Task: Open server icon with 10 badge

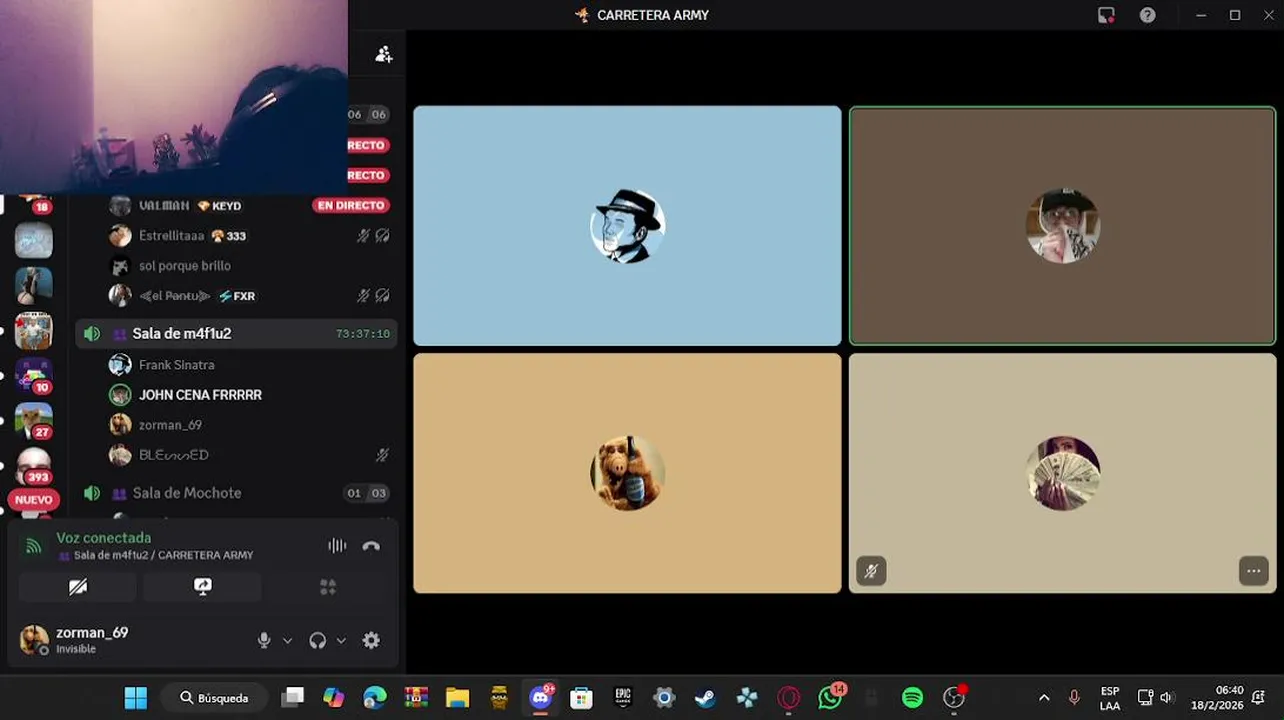Action: pos(33,376)
